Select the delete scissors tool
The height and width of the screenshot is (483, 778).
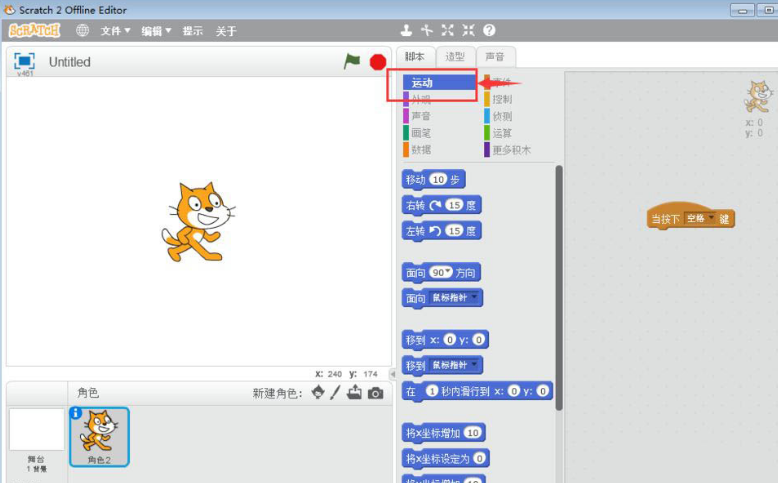coord(427,30)
